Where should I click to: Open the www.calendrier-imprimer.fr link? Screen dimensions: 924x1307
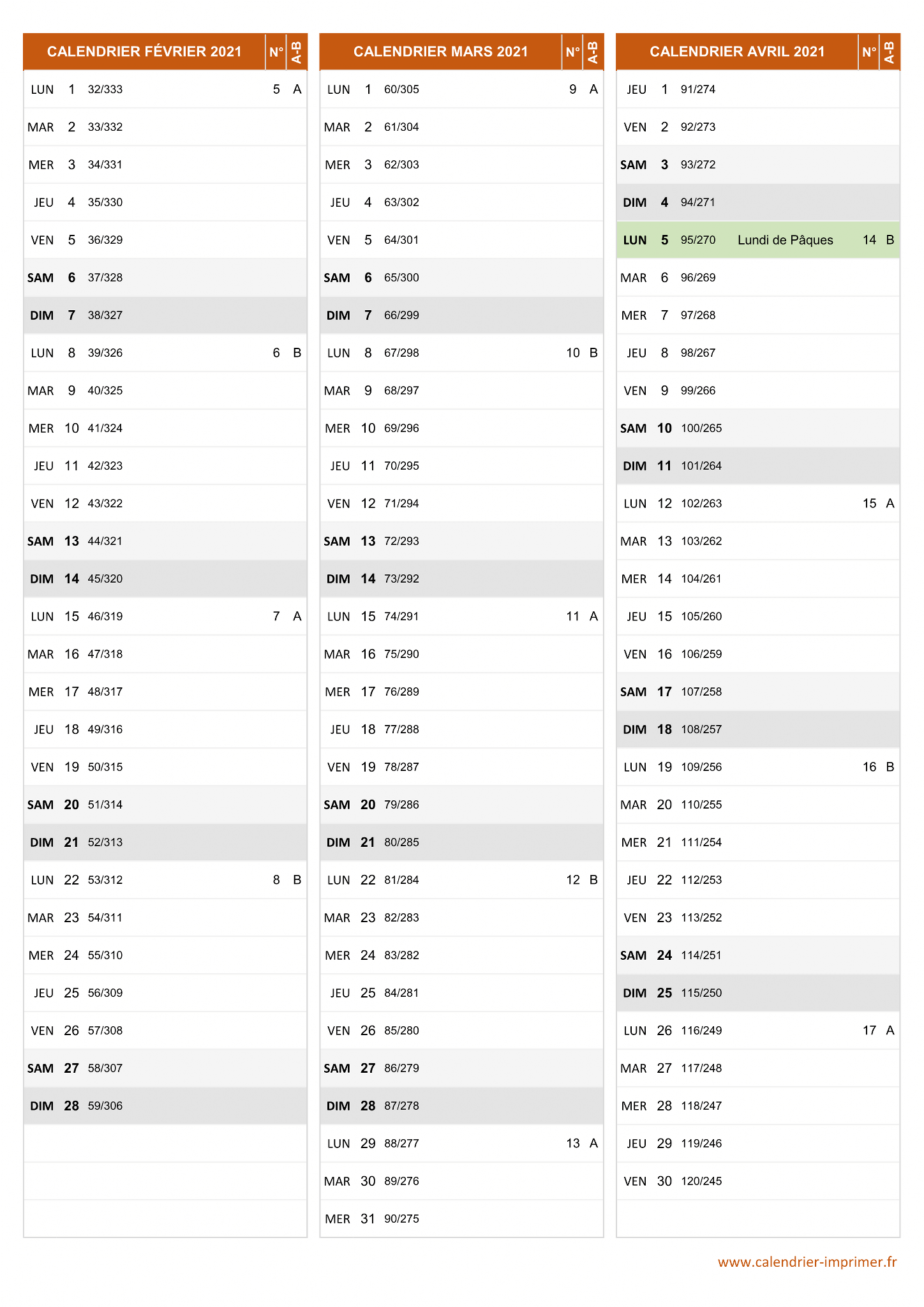click(x=807, y=1262)
